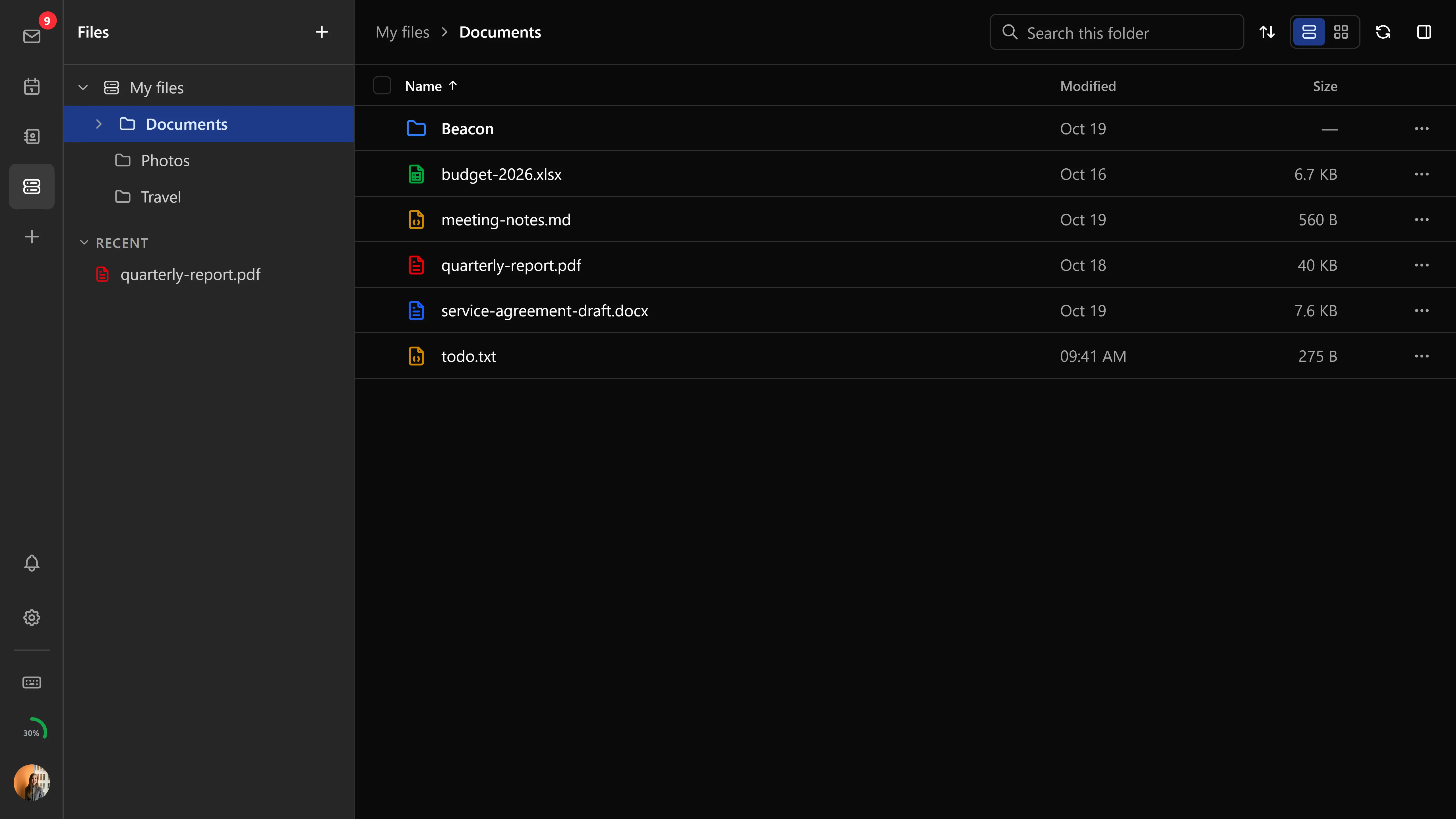Sort by the Size column header
Image resolution: width=1456 pixels, height=819 pixels.
pyautogui.click(x=1325, y=86)
